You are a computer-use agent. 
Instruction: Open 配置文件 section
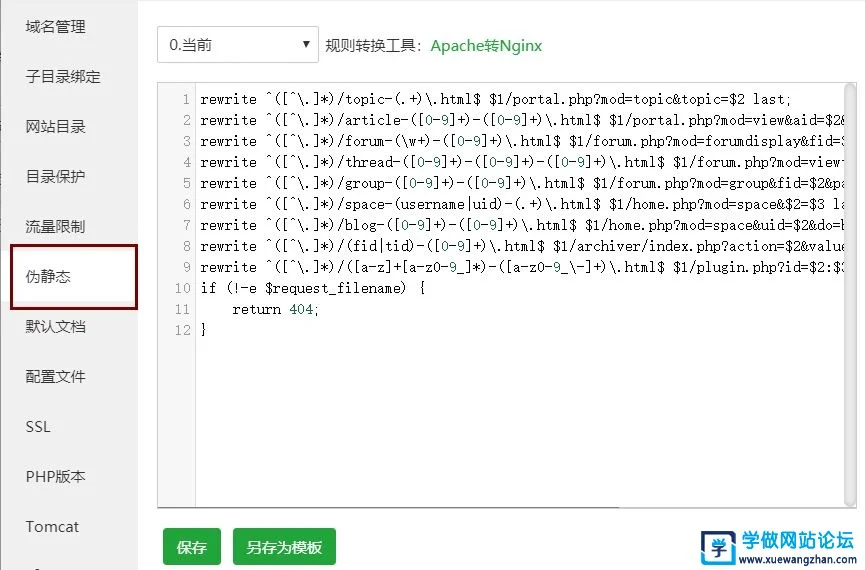pos(55,376)
